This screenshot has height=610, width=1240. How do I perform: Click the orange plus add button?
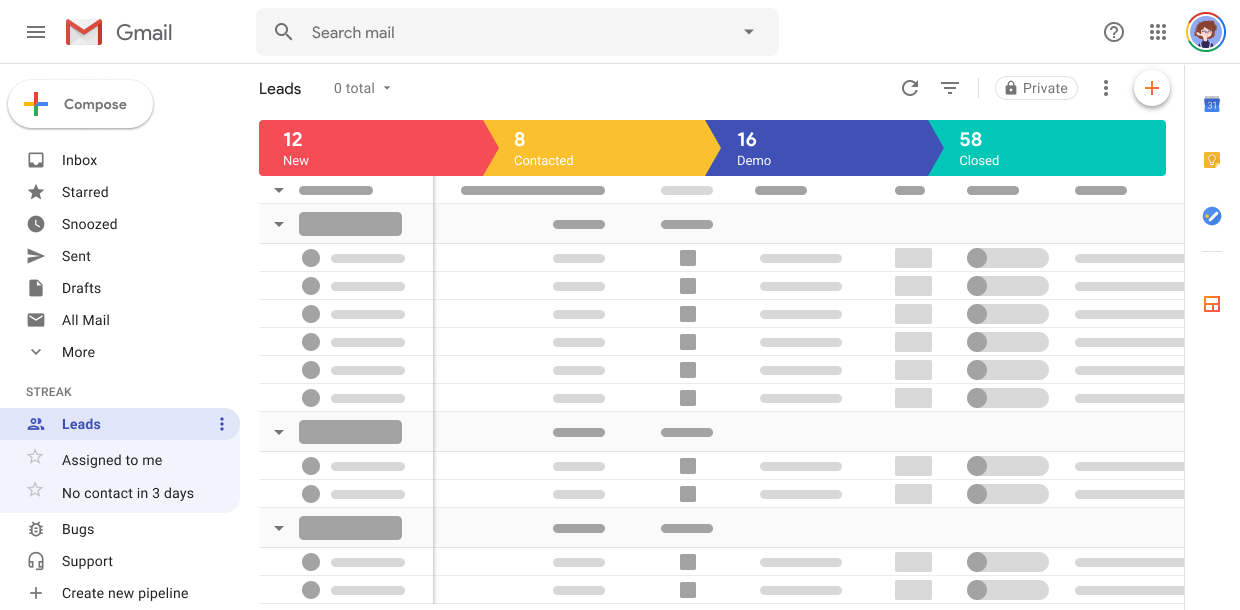click(x=1151, y=88)
